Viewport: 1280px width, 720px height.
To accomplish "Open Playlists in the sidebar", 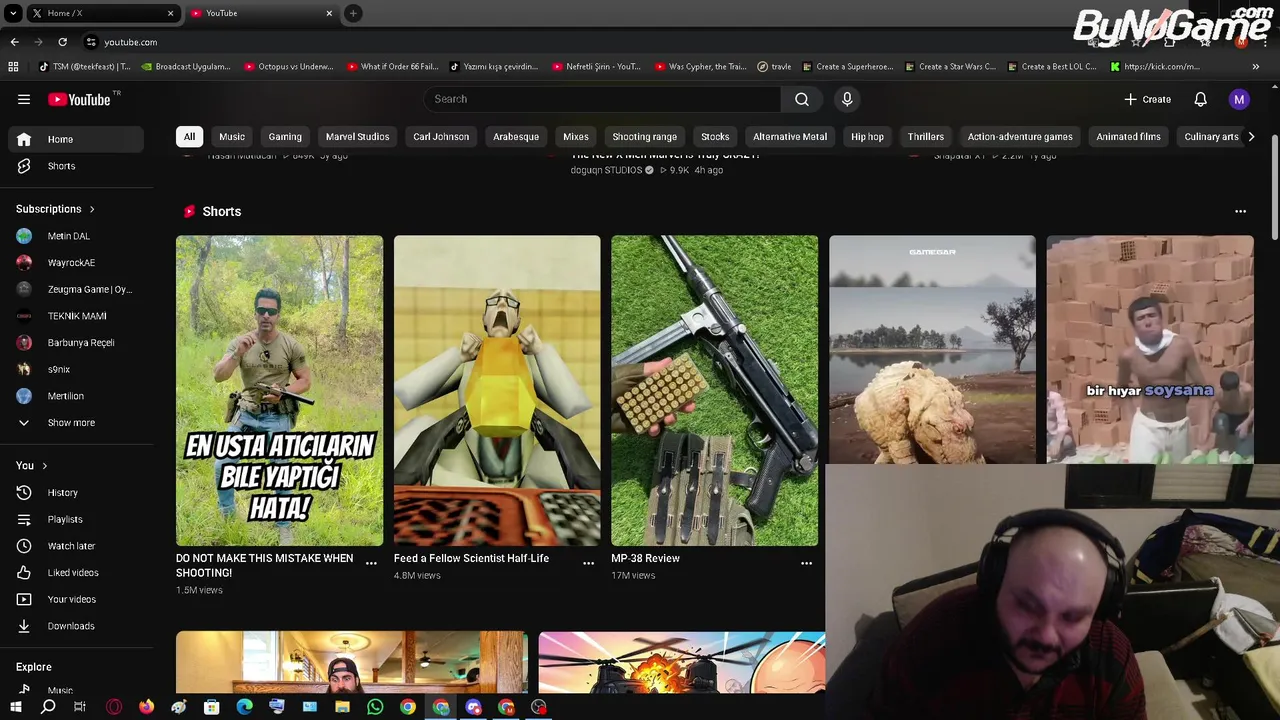I will pyautogui.click(x=75, y=519).
